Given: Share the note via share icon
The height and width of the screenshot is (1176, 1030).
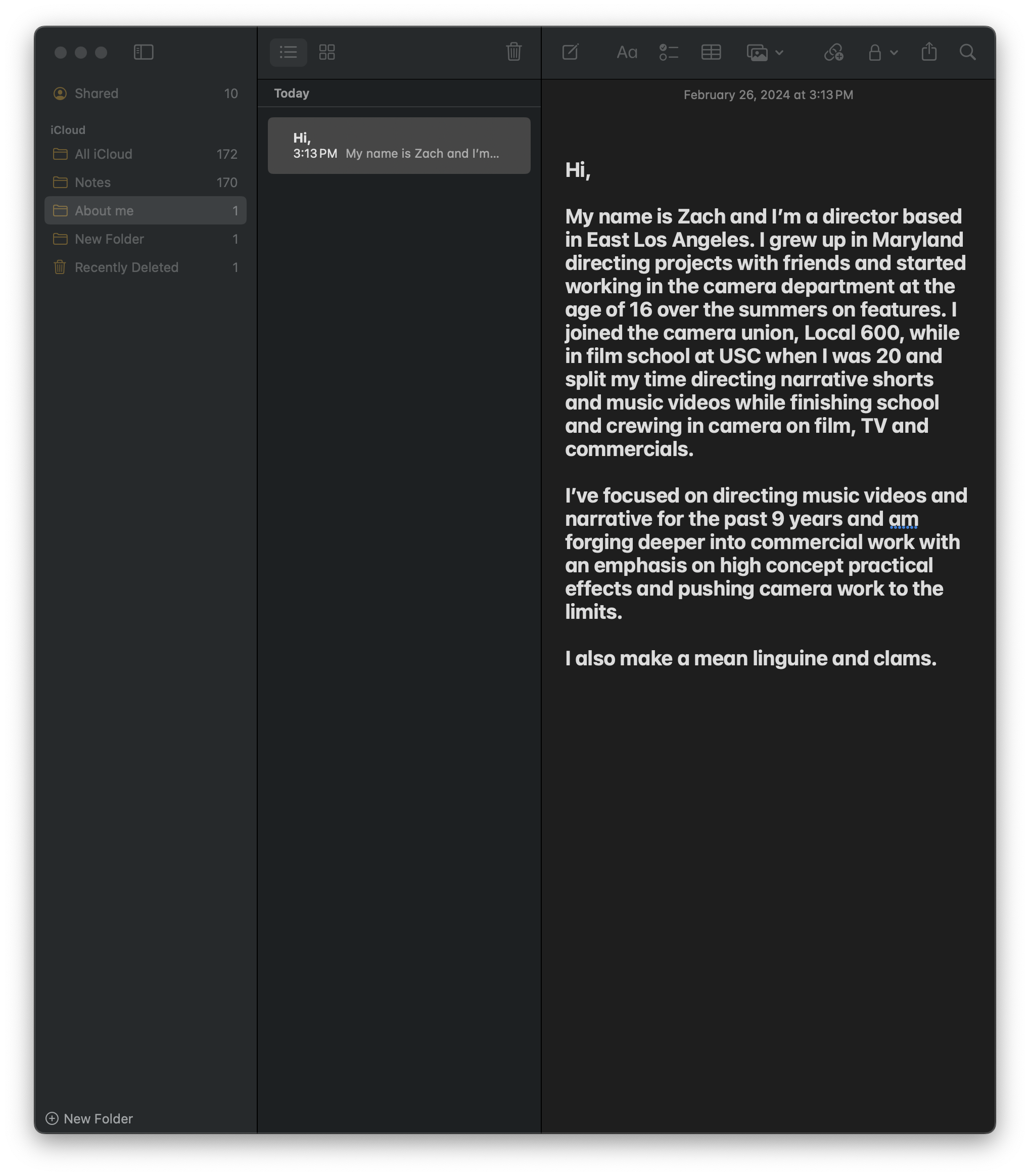Looking at the screenshot, I should pos(929,53).
